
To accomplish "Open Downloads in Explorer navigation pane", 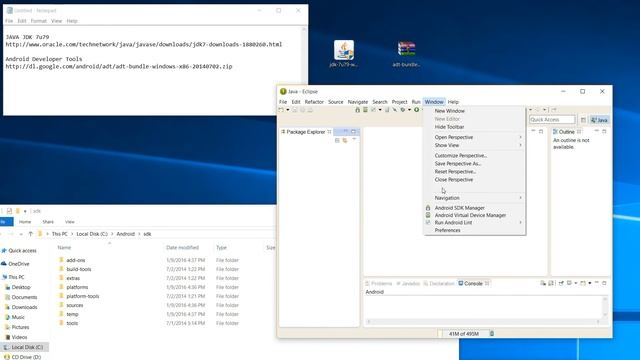I will [24, 307].
